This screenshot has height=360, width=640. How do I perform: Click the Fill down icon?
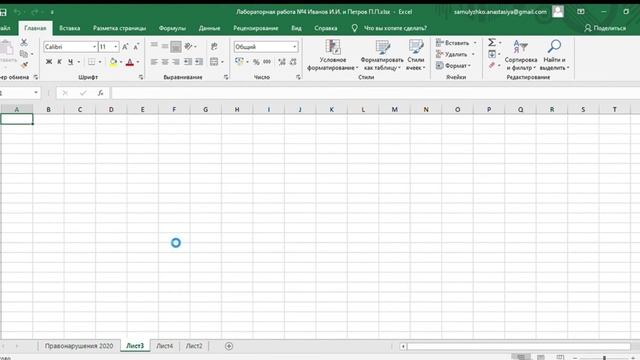[492, 54]
